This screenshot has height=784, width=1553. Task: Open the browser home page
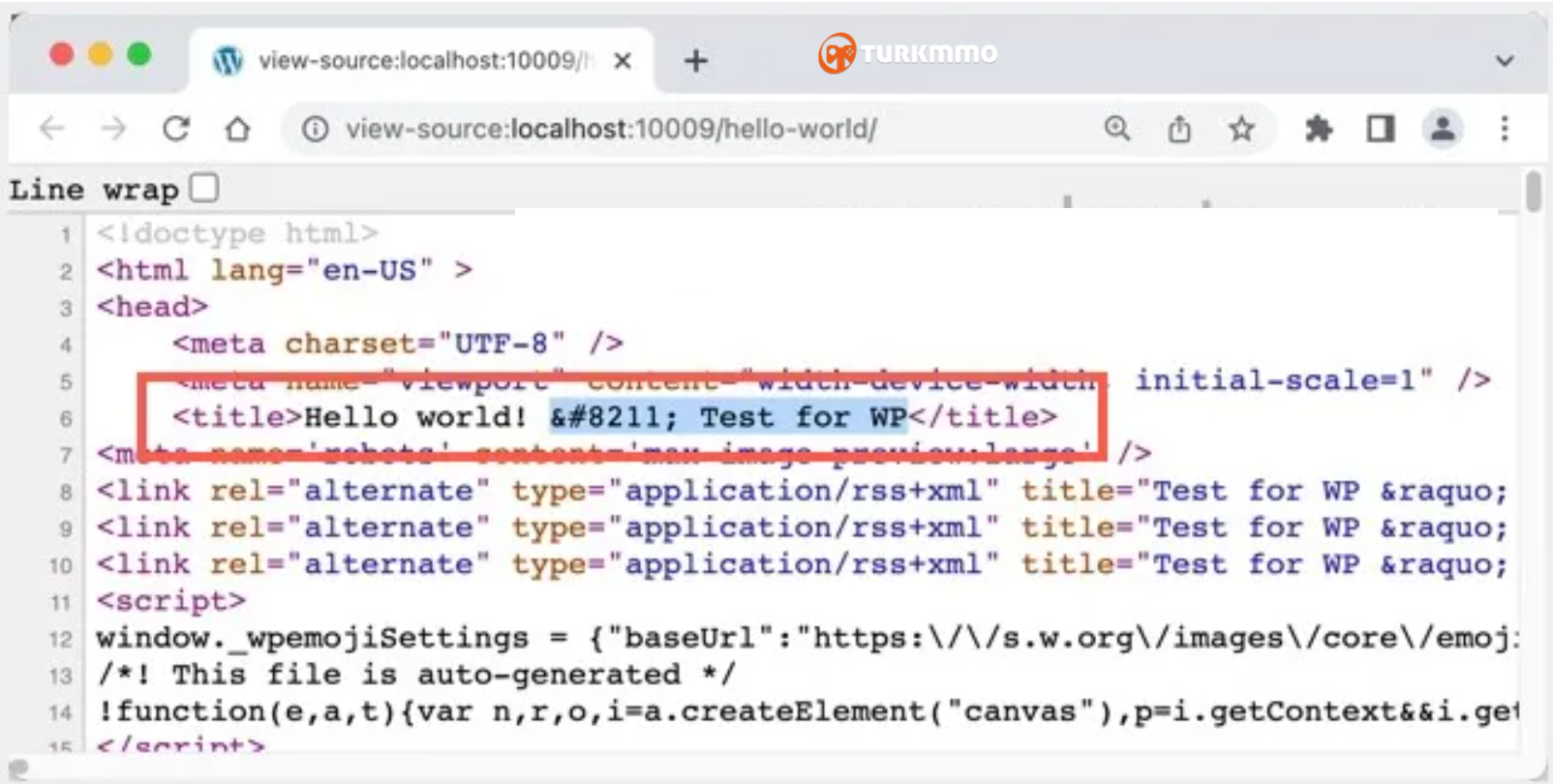(x=237, y=129)
